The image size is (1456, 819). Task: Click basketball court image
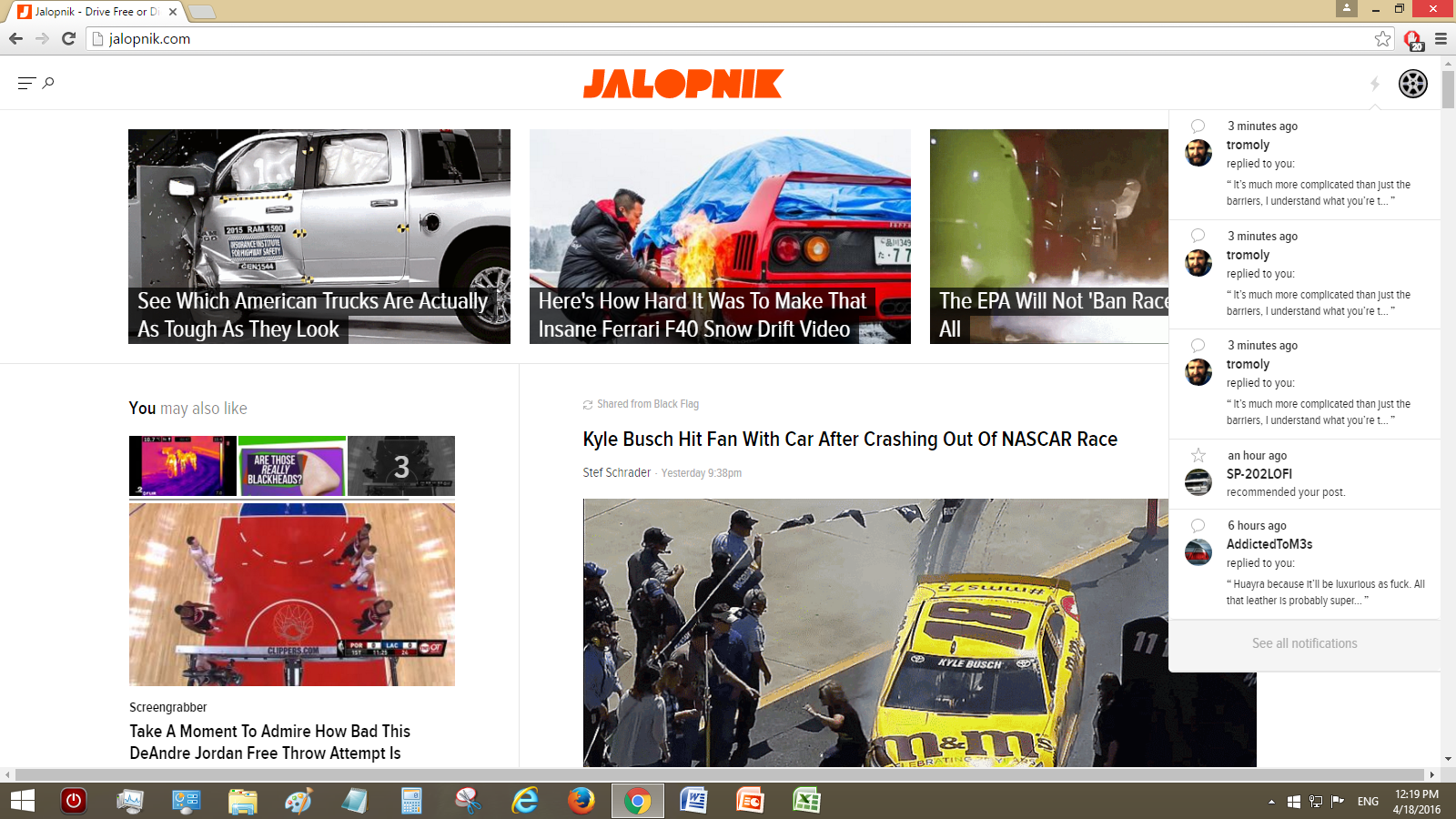tap(292, 594)
